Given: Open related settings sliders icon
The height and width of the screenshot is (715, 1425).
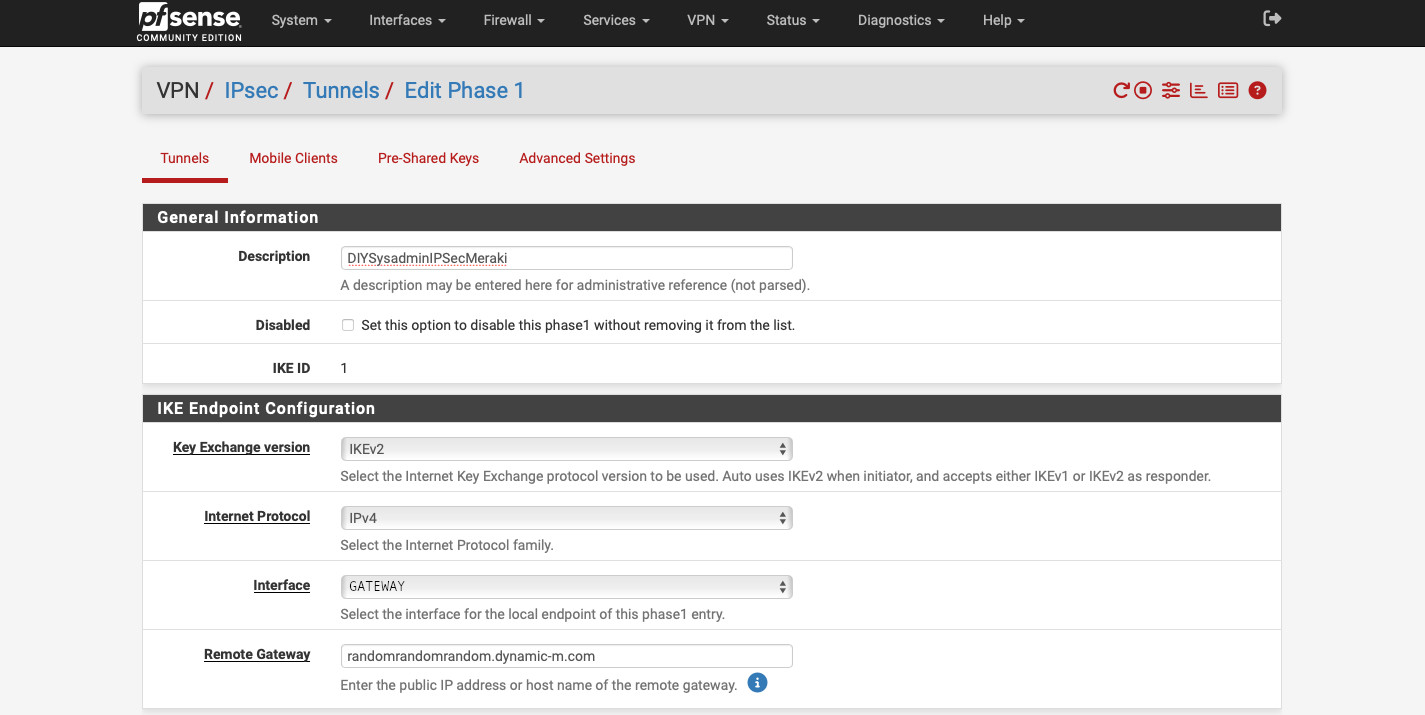Looking at the screenshot, I should pos(1170,91).
